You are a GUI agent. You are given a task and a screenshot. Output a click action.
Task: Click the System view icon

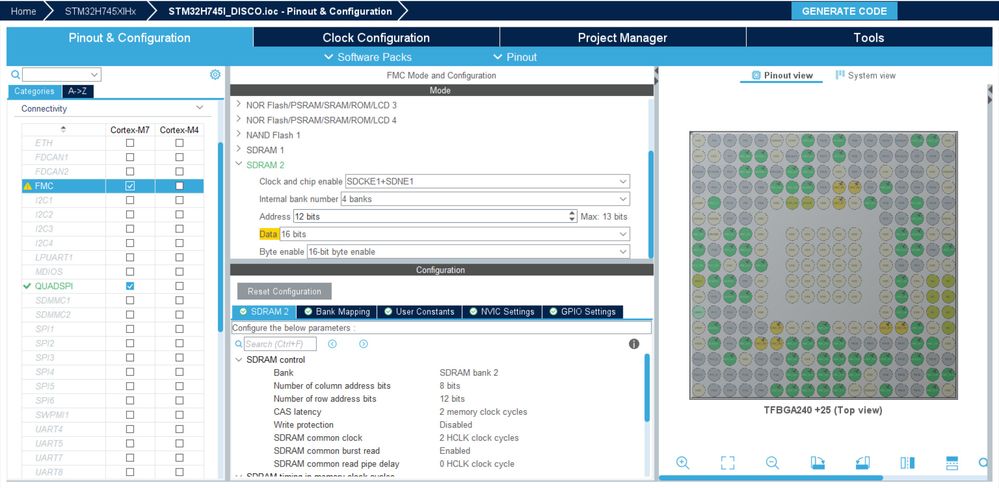tap(840, 75)
